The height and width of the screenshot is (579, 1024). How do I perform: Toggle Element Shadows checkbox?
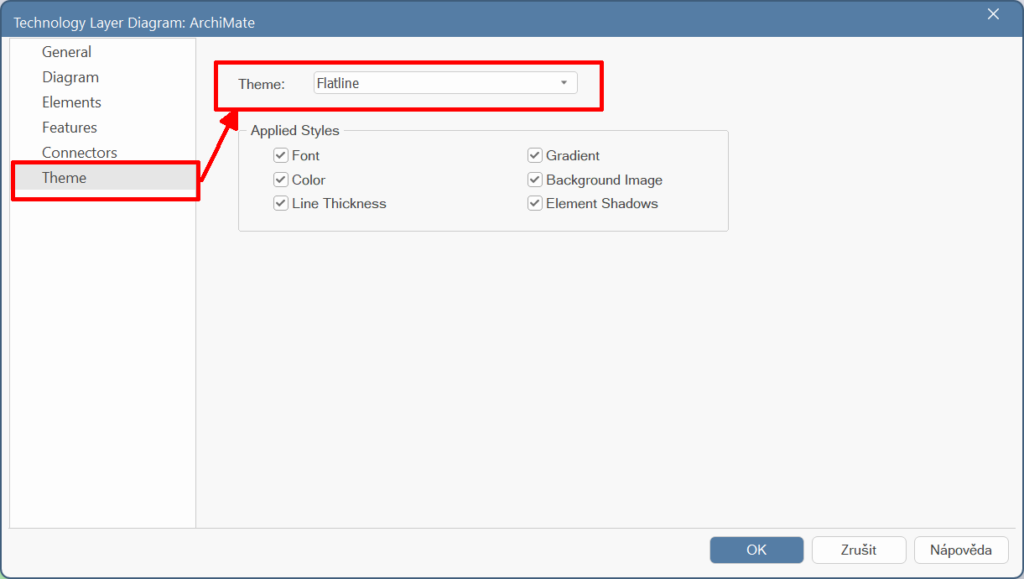pyautogui.click(x=535, y=204)
